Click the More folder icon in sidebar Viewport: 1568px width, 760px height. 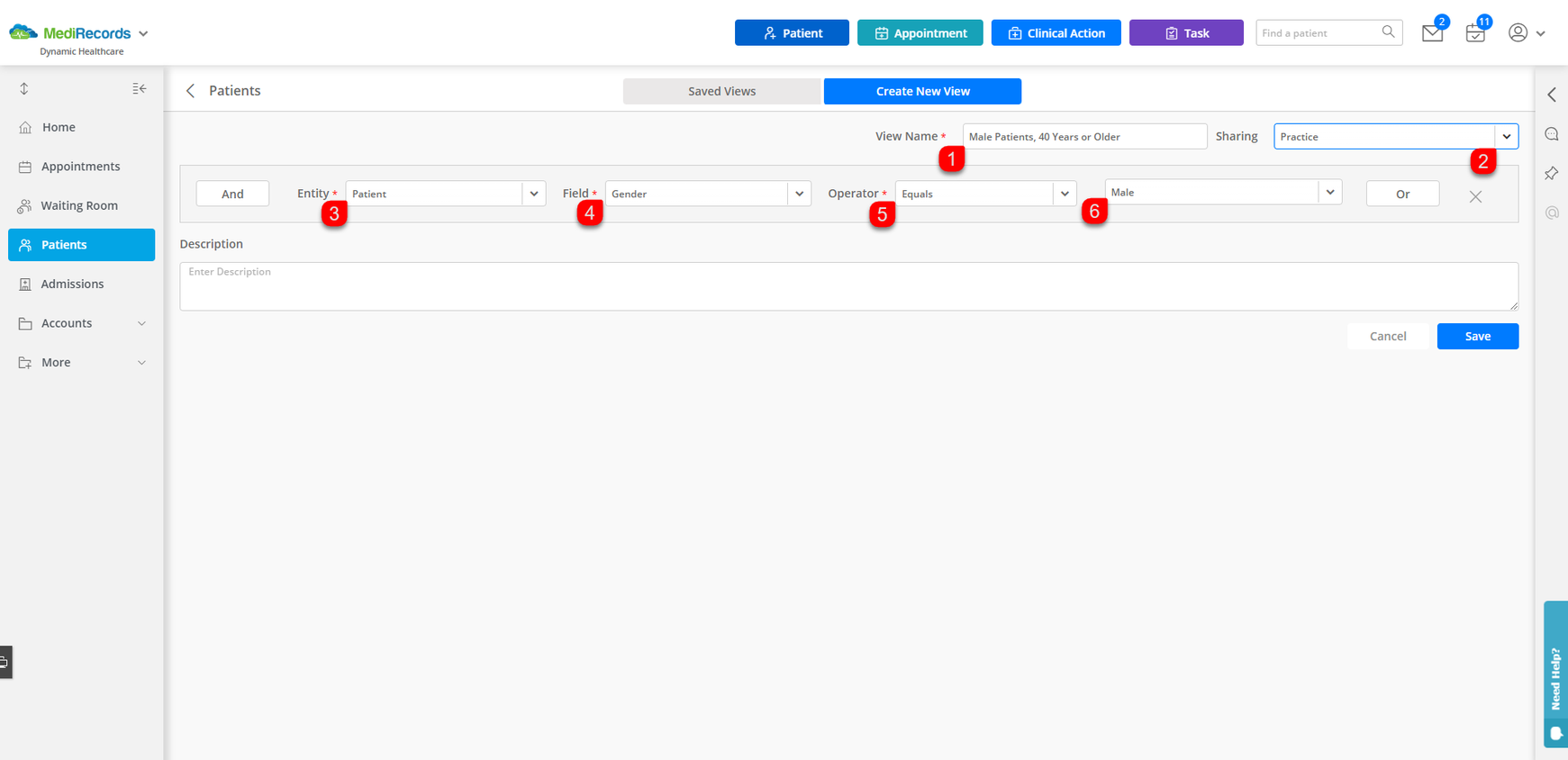click(x=25, y=363)
